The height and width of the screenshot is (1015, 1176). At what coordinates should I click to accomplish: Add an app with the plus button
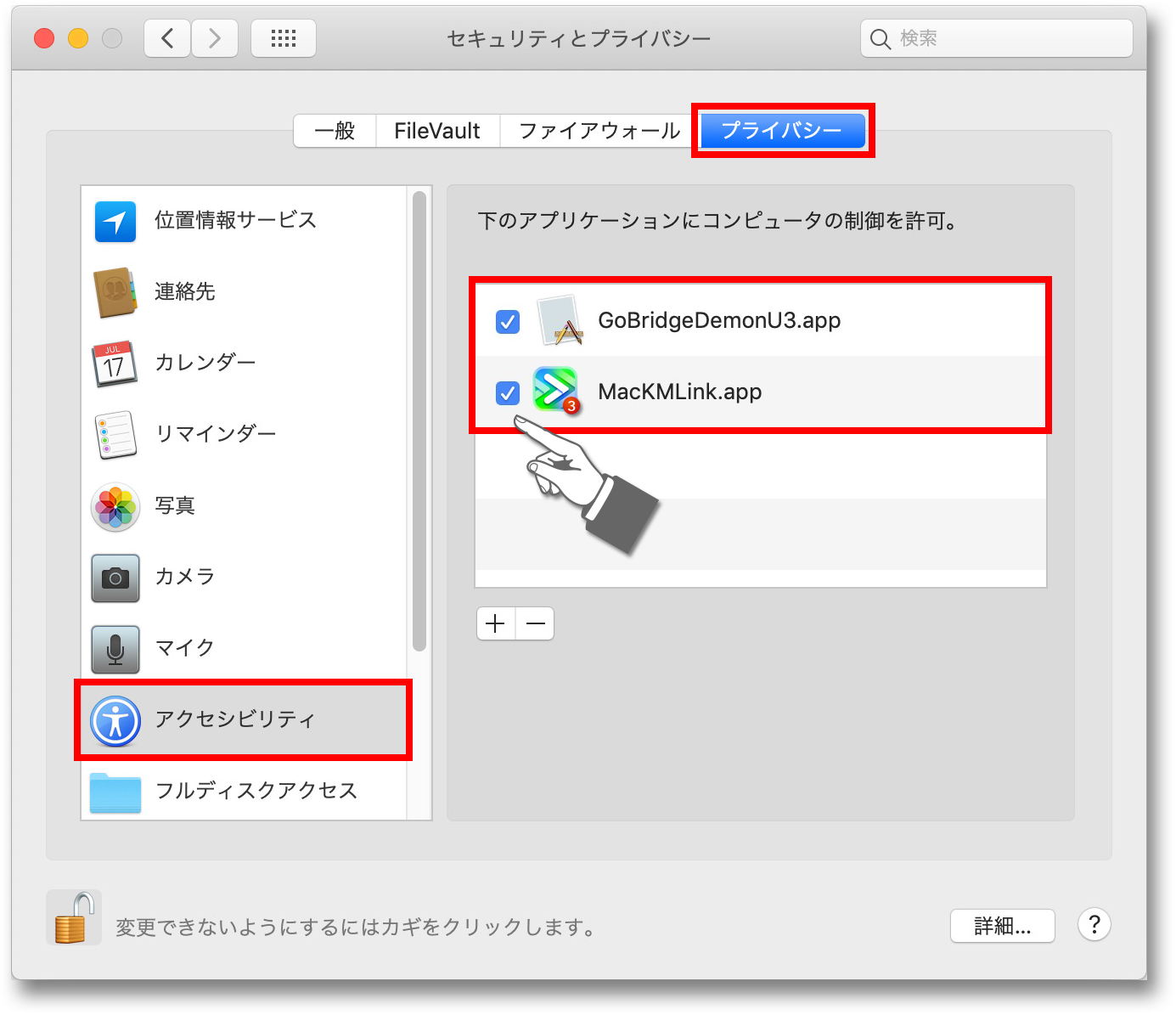[x=496, y=623]
